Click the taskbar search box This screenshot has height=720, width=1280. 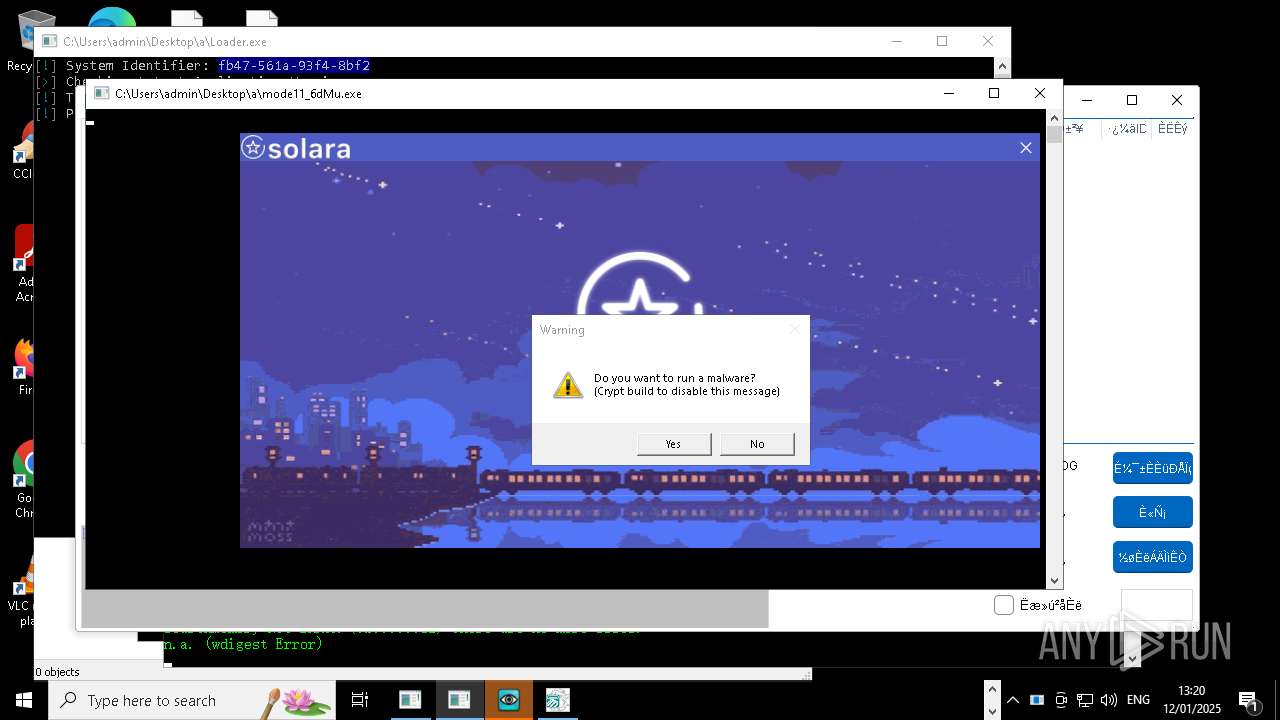(192, 700)
